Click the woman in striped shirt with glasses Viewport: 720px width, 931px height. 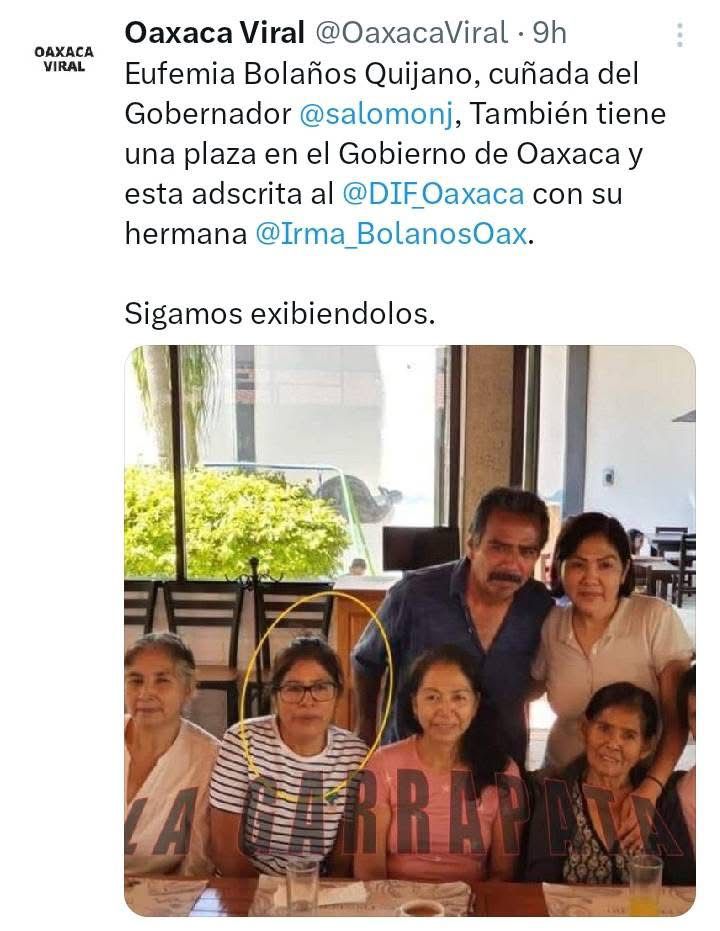pos(291,754)
